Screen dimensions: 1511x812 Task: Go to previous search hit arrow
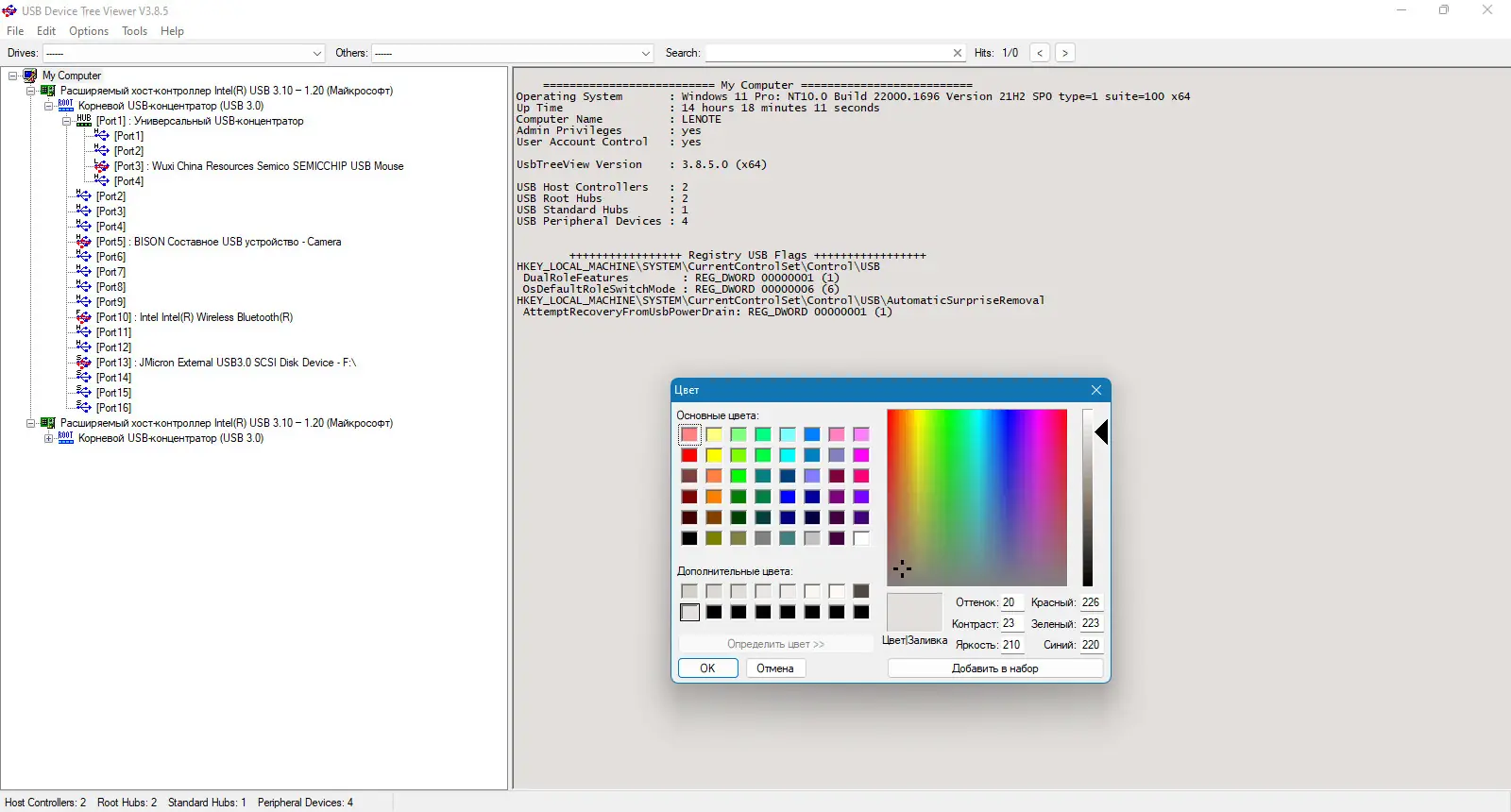(x=1040, y=53)
